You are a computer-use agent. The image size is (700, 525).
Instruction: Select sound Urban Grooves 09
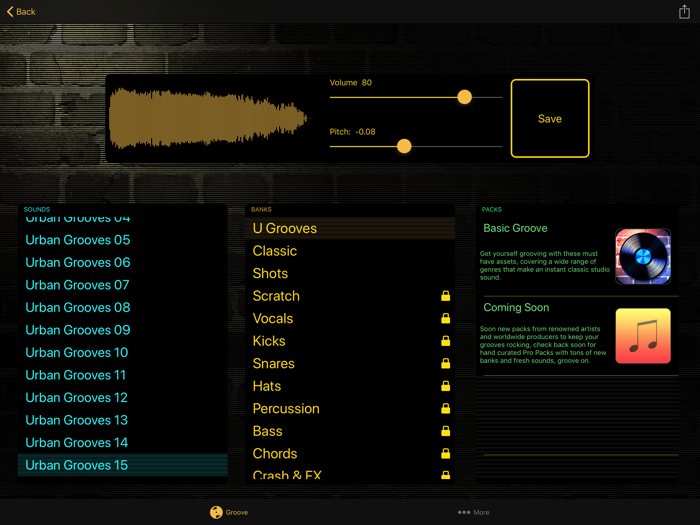pos(123,330)
